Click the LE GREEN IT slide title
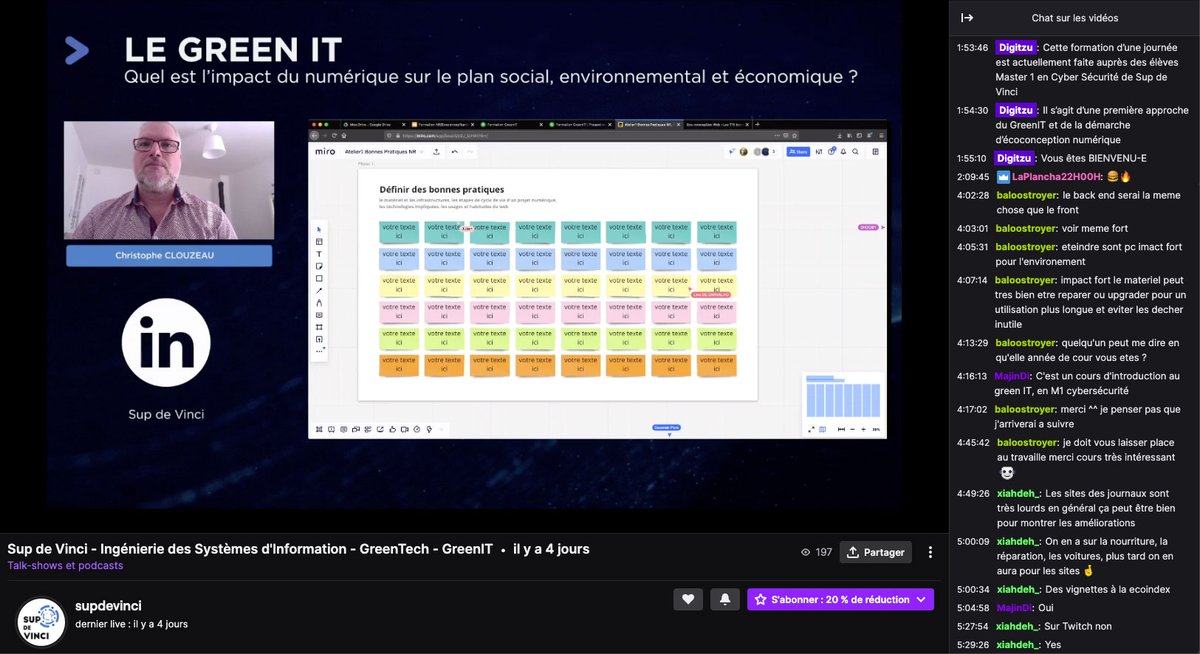Image resolution: width=1200 pixels, height=654 pixels. click(232, 49)
